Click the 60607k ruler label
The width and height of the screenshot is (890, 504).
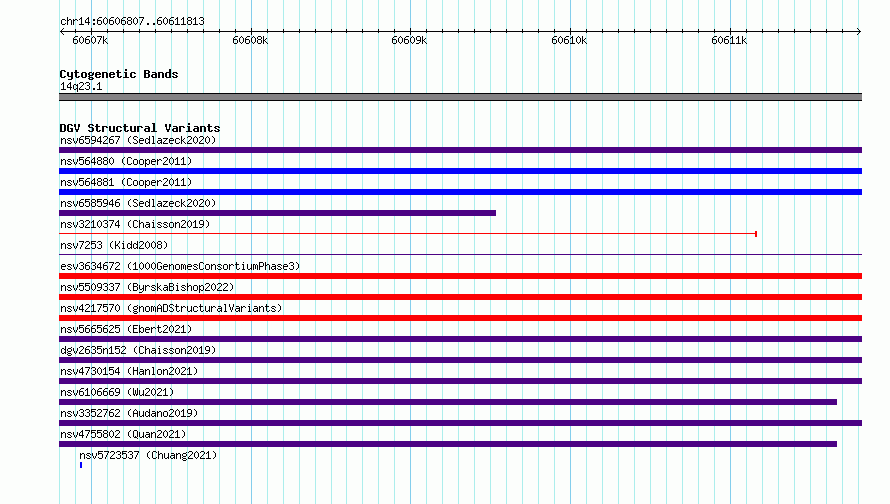(x=90, y=40)
